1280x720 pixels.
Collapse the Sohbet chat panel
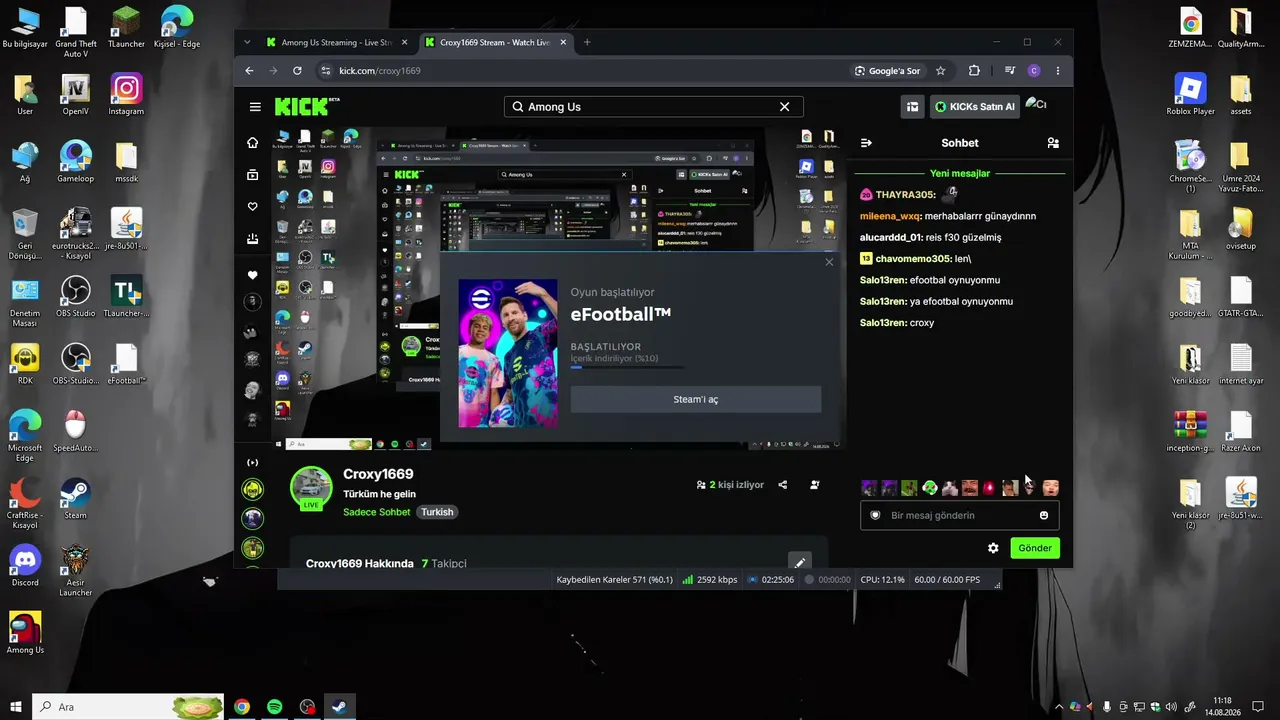pos(866,143)
